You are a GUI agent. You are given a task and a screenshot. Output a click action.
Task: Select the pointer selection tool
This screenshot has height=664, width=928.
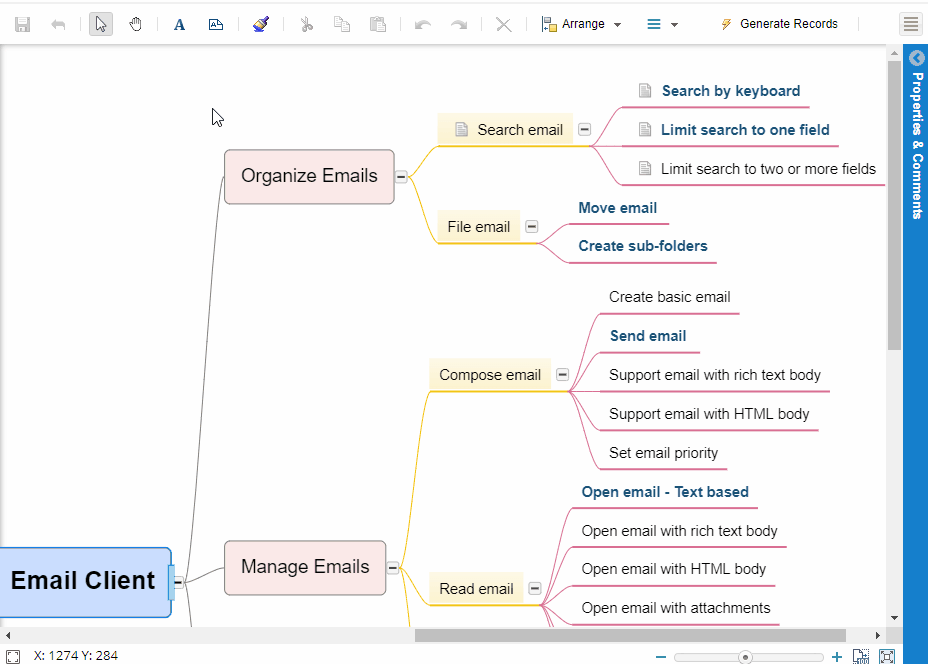[x=101, y=24]
